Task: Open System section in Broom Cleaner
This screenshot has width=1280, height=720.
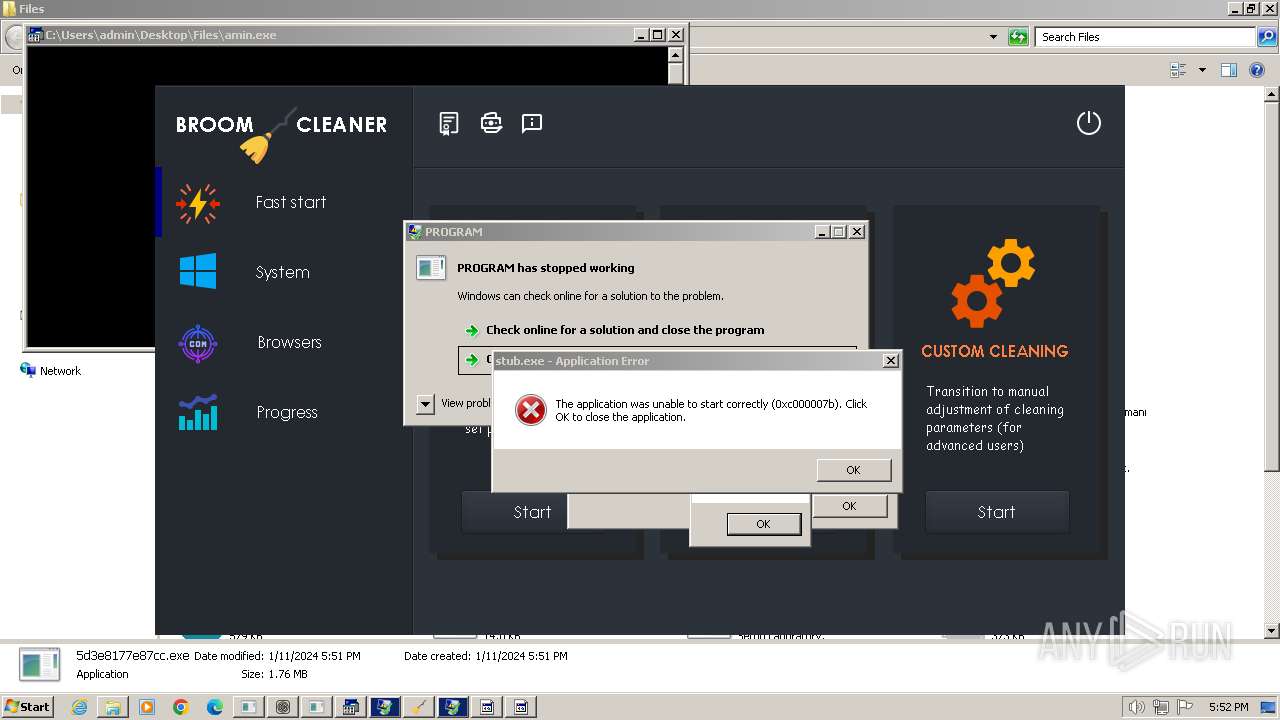Action: [x=284, y=272]
